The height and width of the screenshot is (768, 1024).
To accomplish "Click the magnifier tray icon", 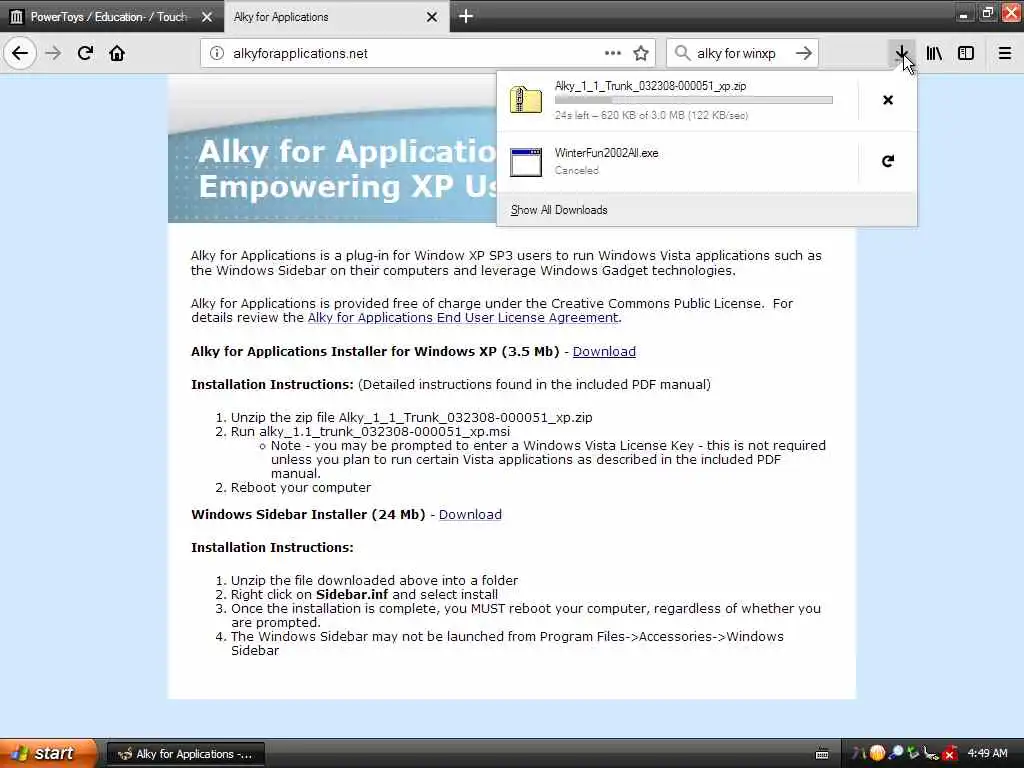I will click(x=896, y=754).
